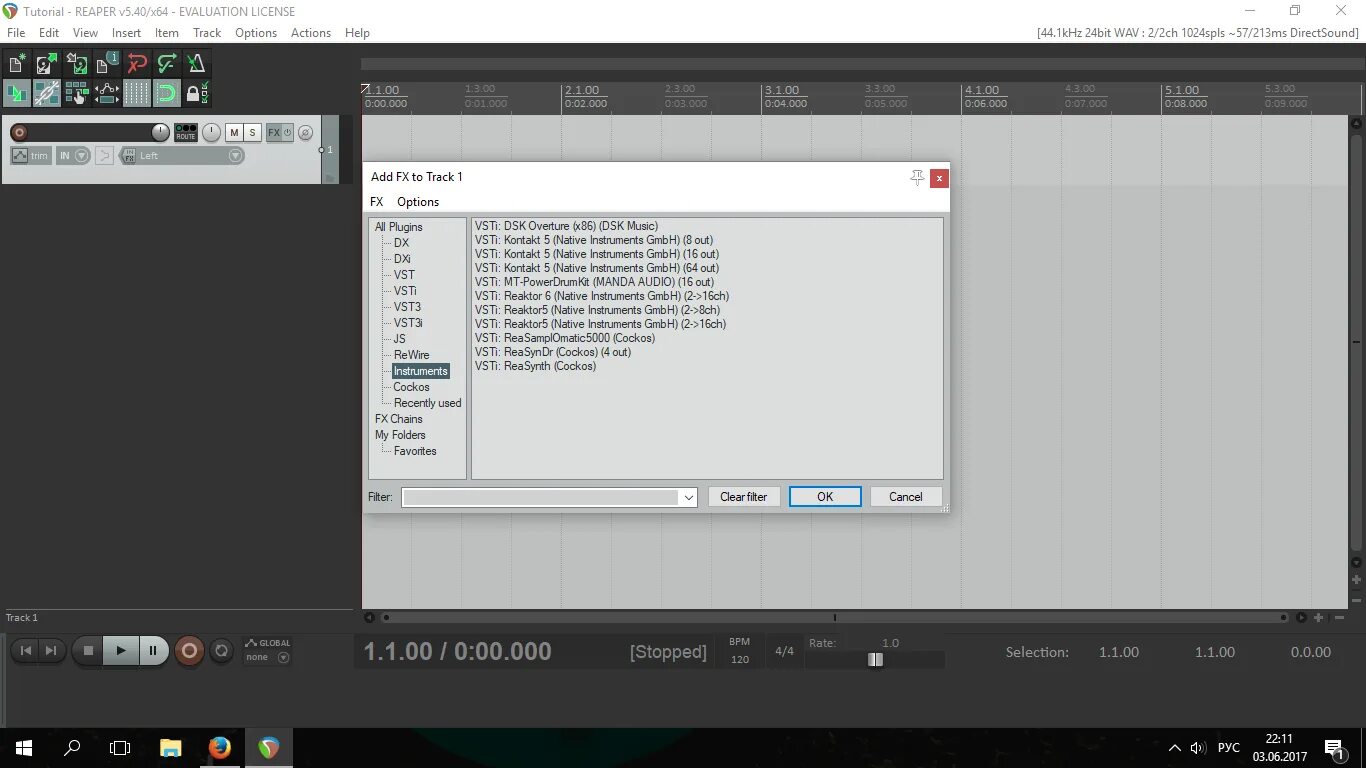This screenshot has height=768, width=1366.
Task: Click the track phase invert icon
Action: [306, 132]
